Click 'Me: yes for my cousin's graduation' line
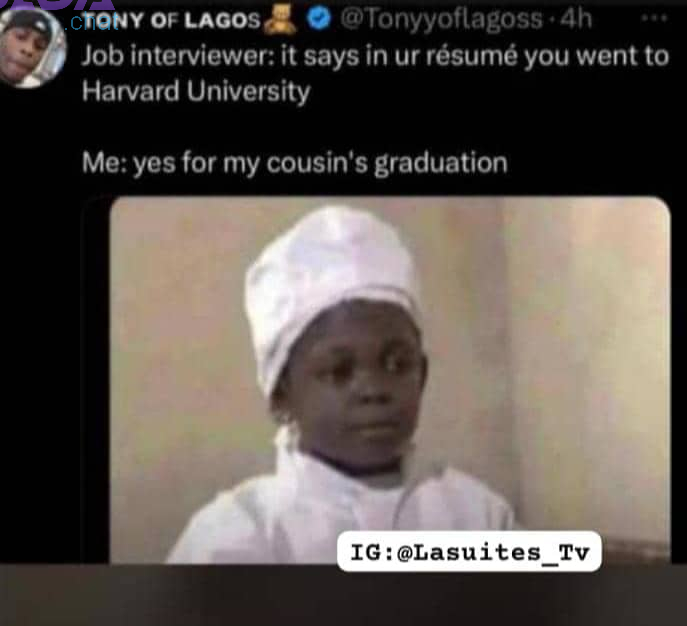687x626 pixels. pyautogui.click(x=295, y=163)
